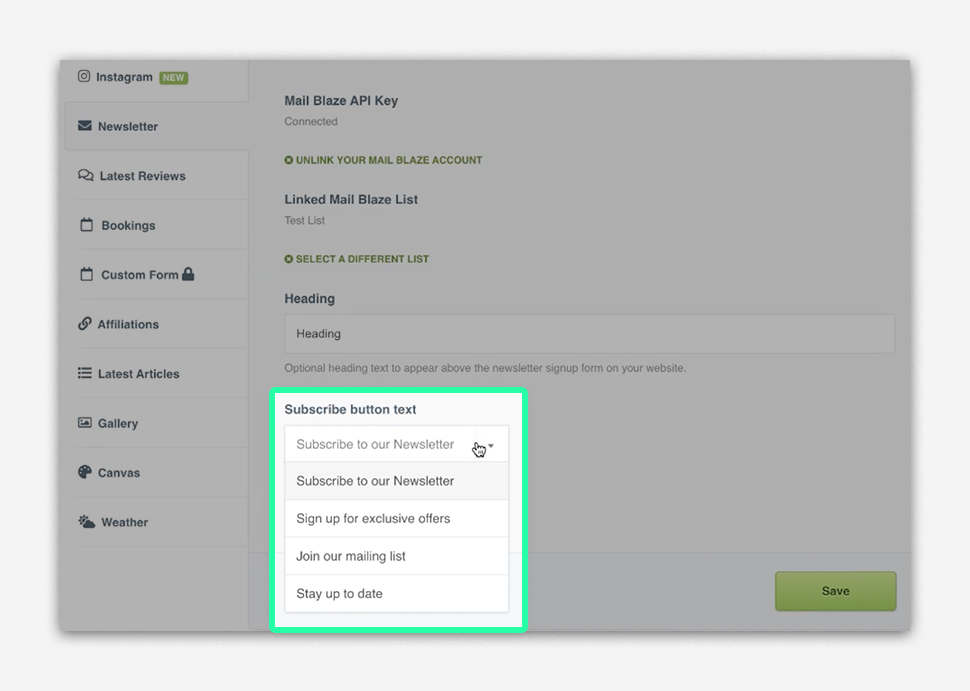Click the Instagram camera icon in sidebar
This screenshot has width=970, height=691.
85,76
